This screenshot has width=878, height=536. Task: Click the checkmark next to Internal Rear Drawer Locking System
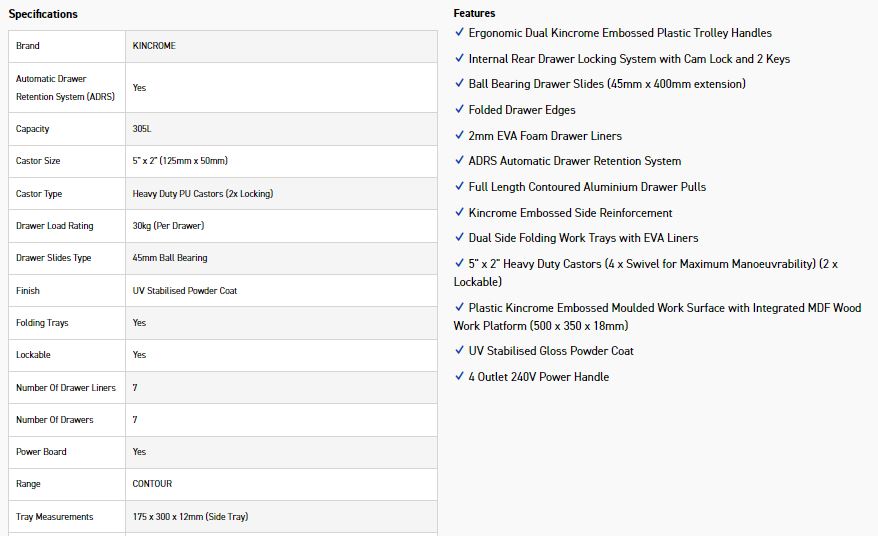point(459,58)
